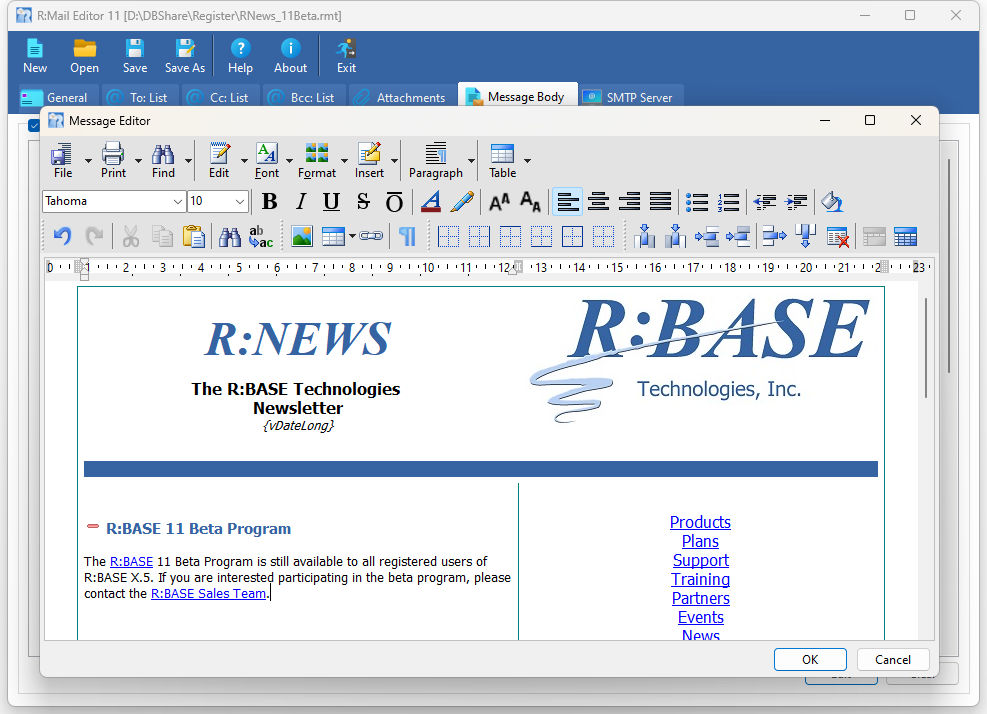Decrease font size with shrink font icon
Screen dimensions: 987x714
pyautogui.click(x=530, y=201)
